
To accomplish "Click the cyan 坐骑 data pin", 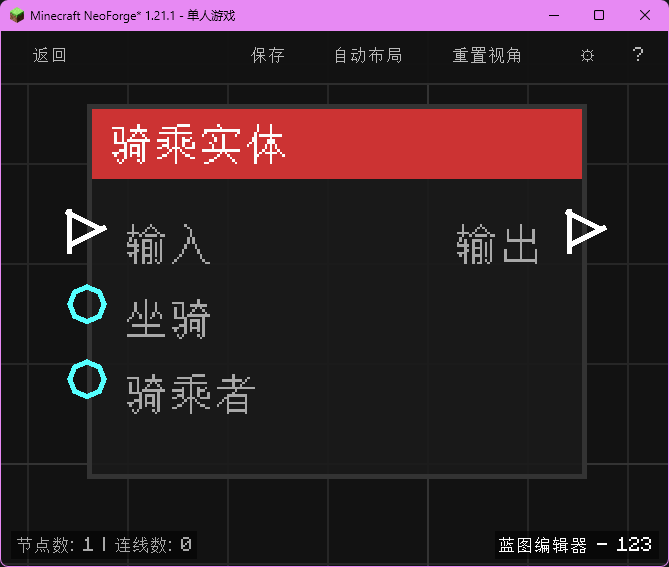I will tap(87, 304).
